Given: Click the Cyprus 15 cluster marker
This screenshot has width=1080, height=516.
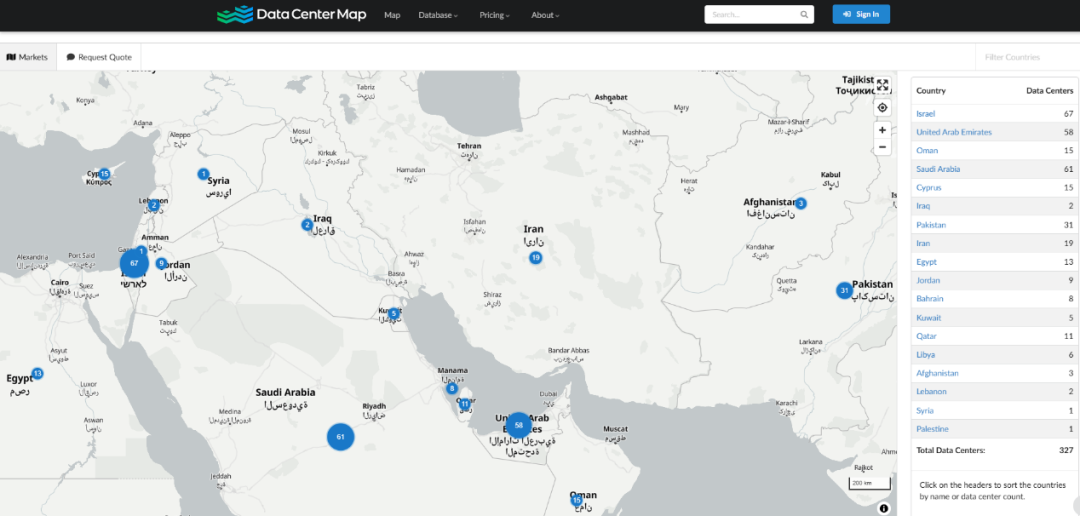Looking at the screenshot, I should click(104, 174).
